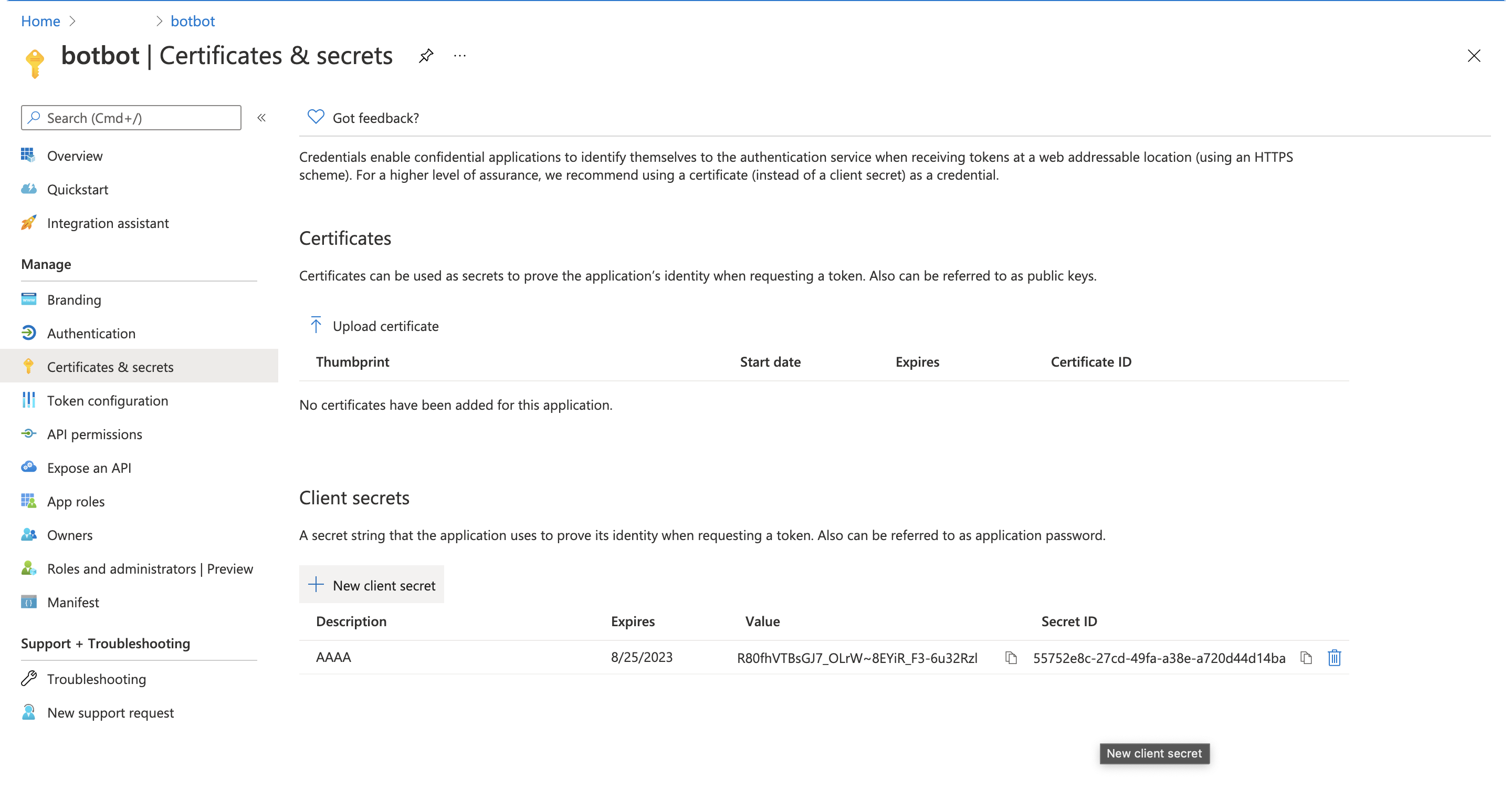Screen dimensions: 1512x788
Task: Click the Integration assistant rocket icon
Action: pos(28,223)
